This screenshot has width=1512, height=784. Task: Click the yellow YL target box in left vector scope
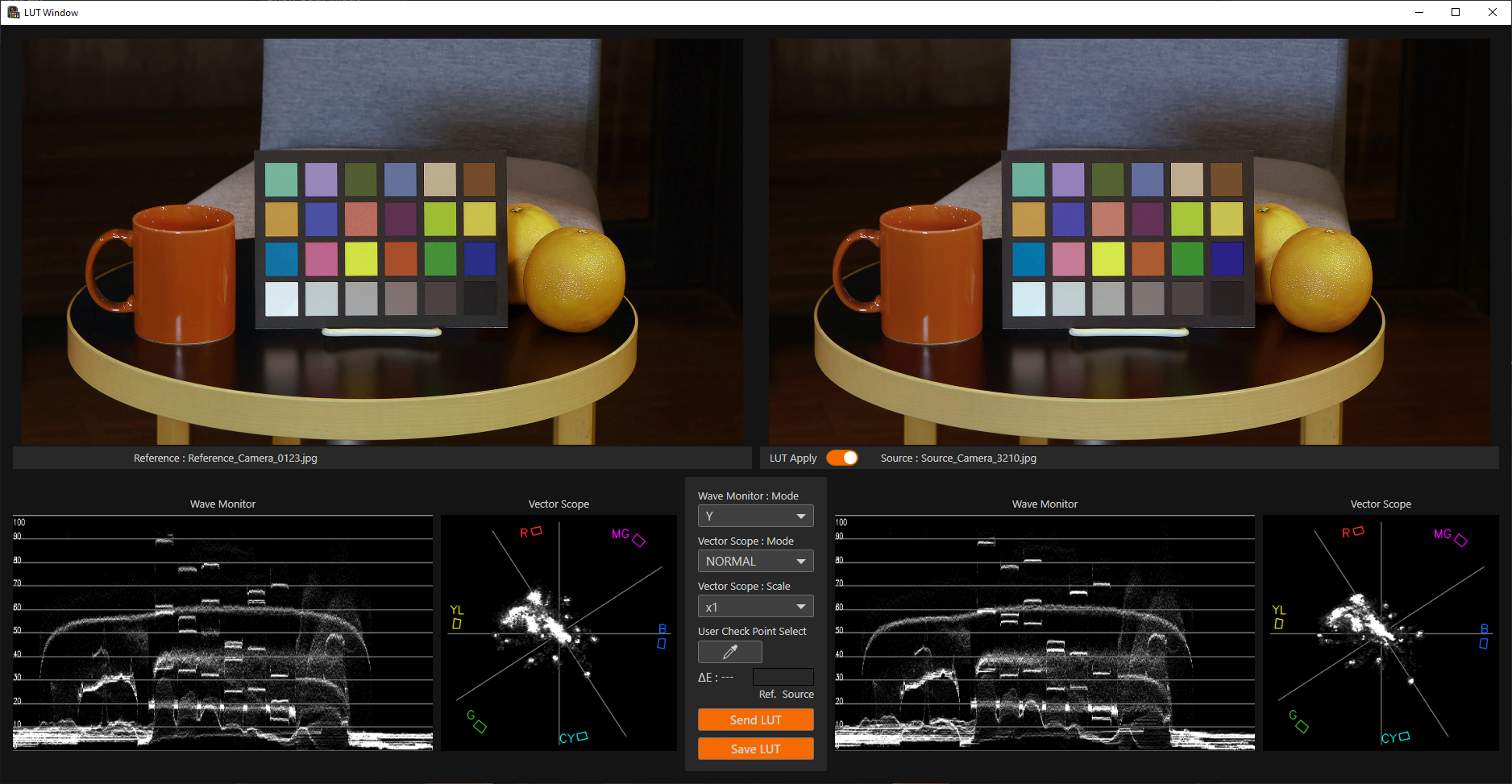[457, 624]
